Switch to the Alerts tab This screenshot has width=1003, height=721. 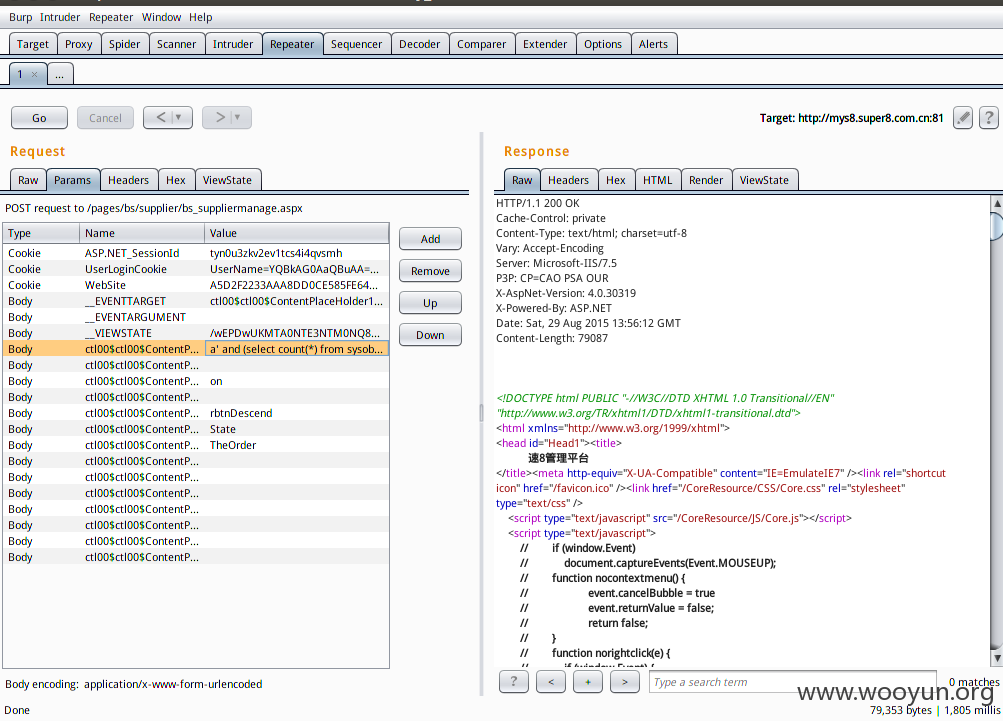[653, 44]
